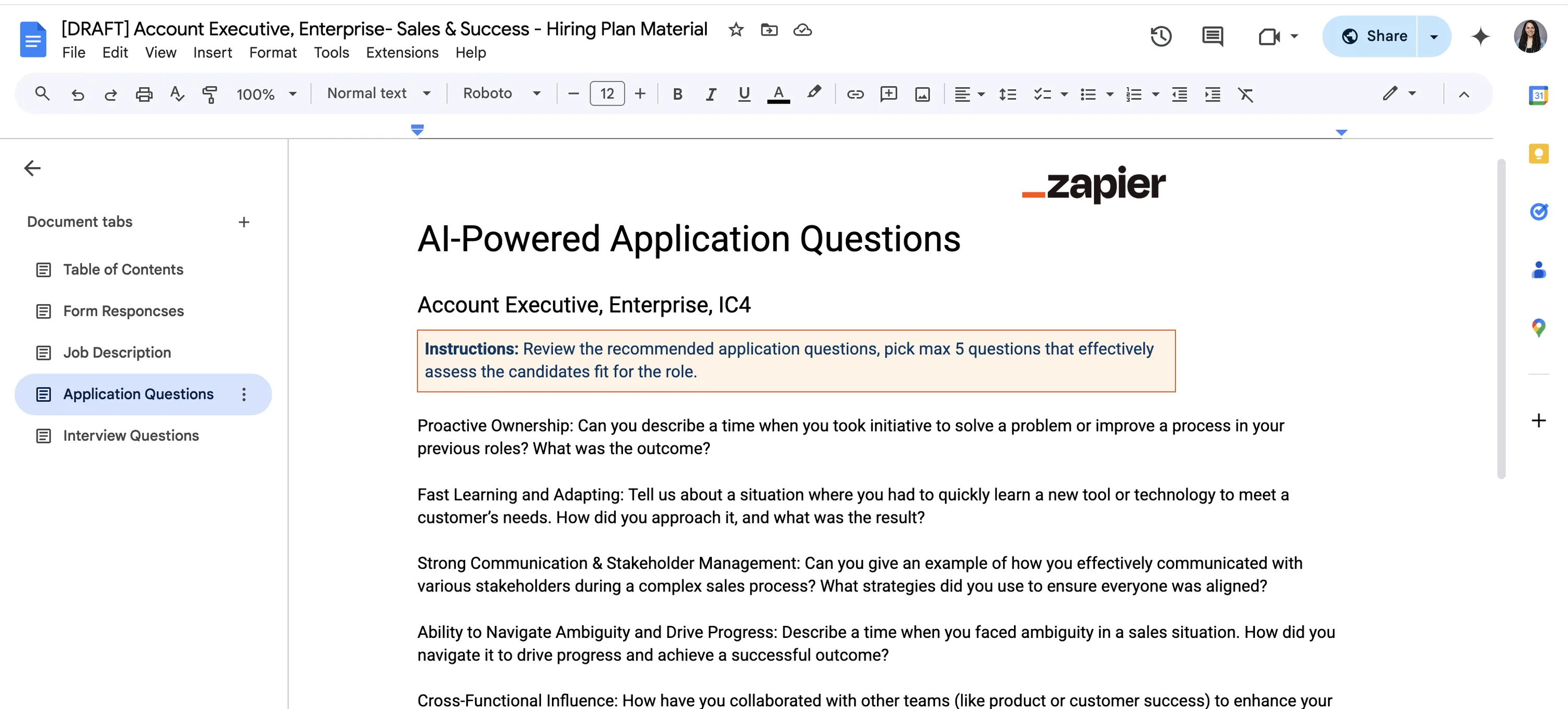This screenshot has height=709, width=1568.
Task: Toggle bold formatting
Action: (677, 95)
